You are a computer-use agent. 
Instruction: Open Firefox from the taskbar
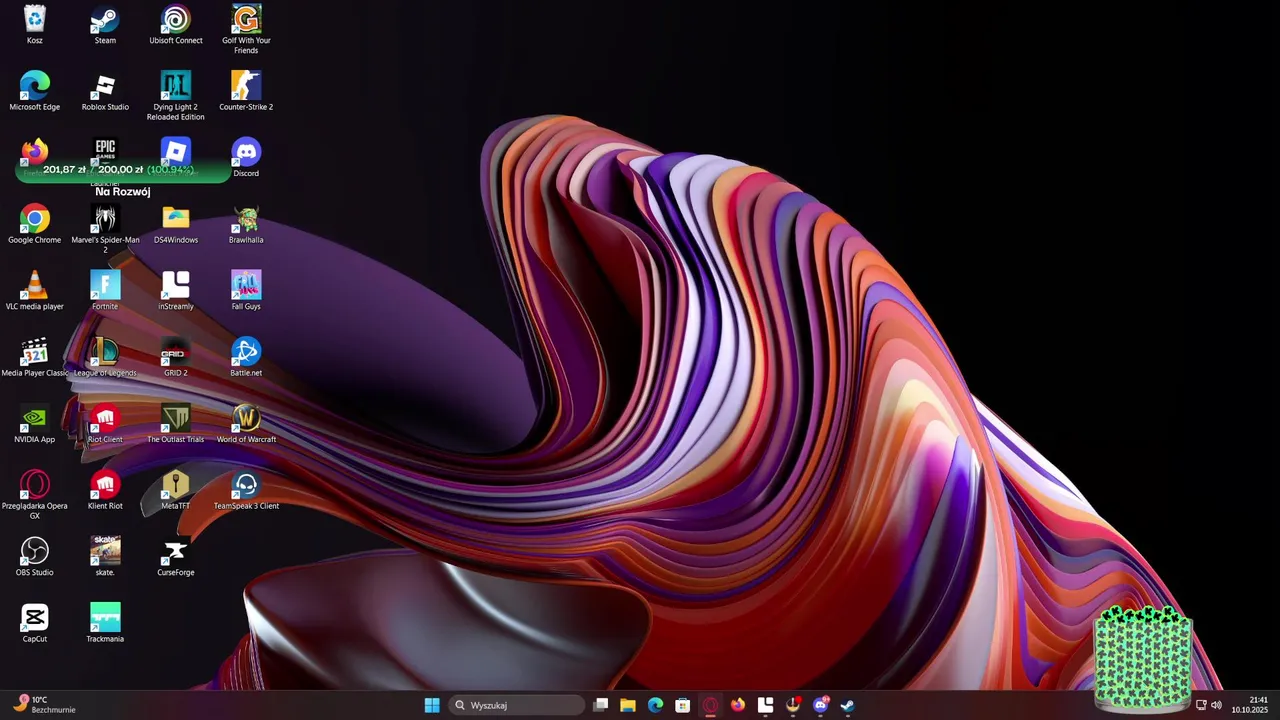[738, 705]
